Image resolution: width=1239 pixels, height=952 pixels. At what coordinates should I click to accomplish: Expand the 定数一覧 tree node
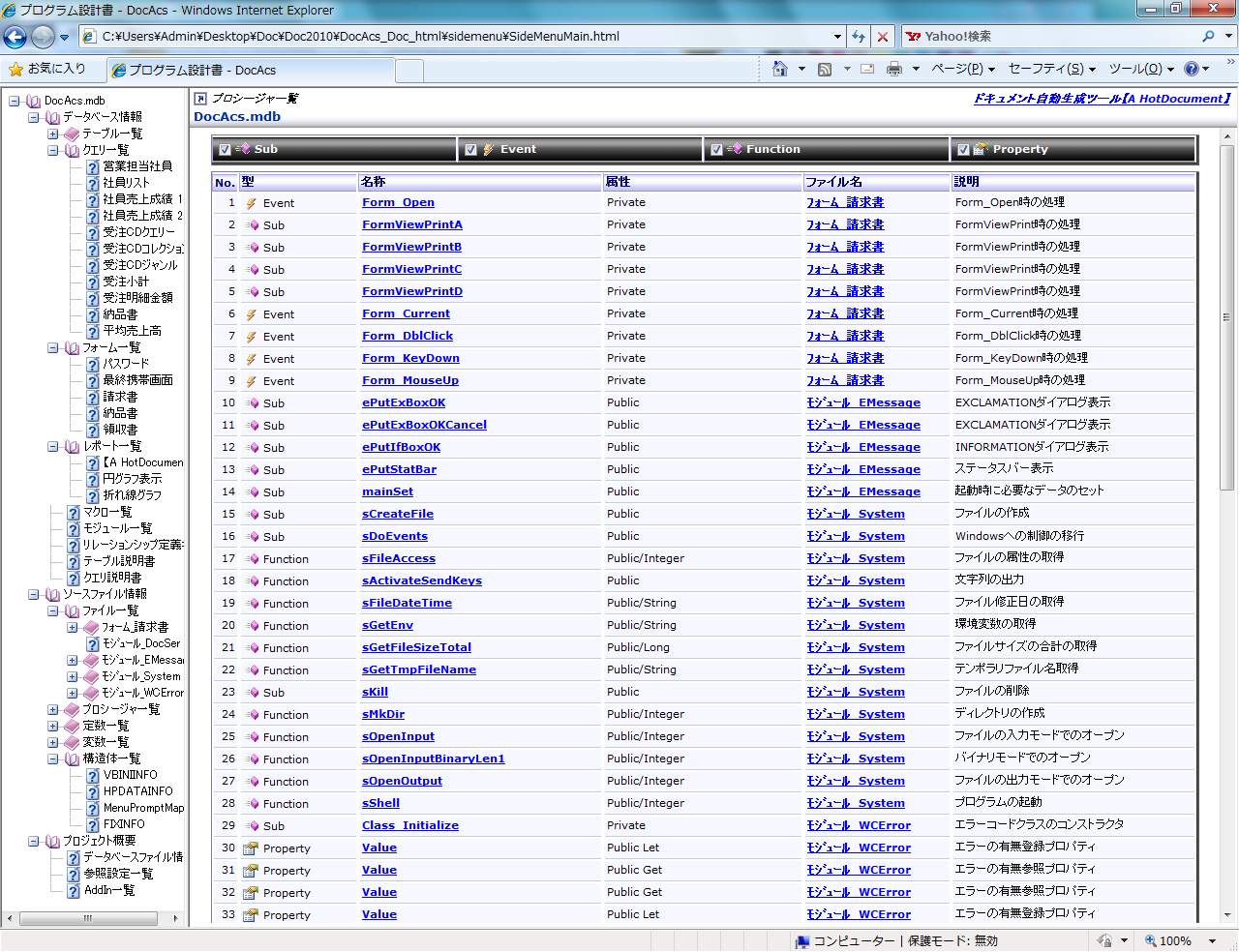(x=53, y=726)
